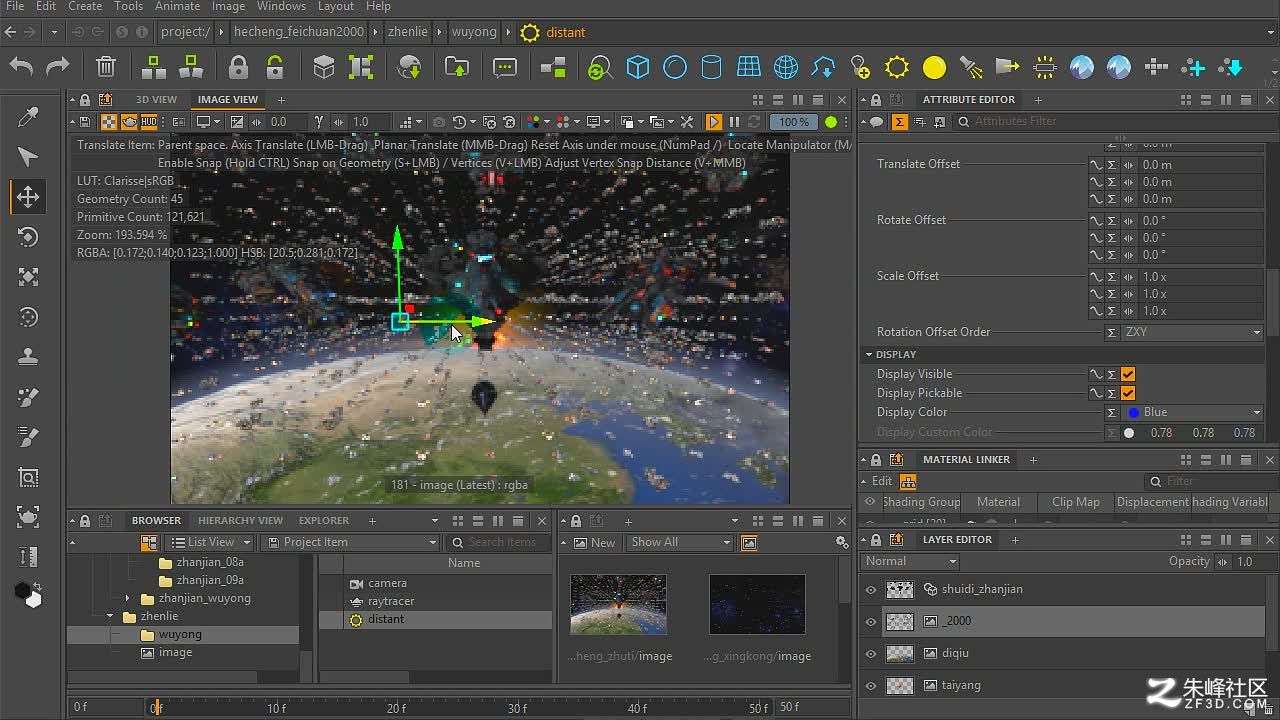Click the trash can delete icon
This screenshot has width=1280, height=720.
pyautogui.click(x=106, y=67)
